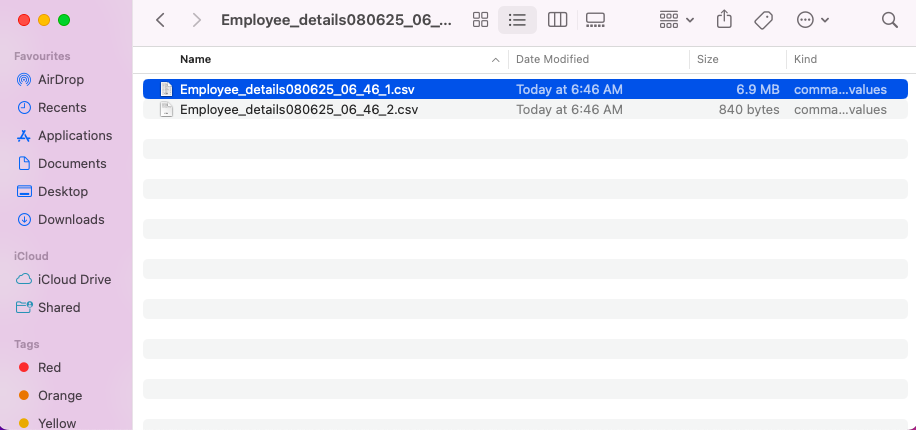The image size is (916, 430).
Task: Open Recents in the sidebar
Action: point(62,108)
